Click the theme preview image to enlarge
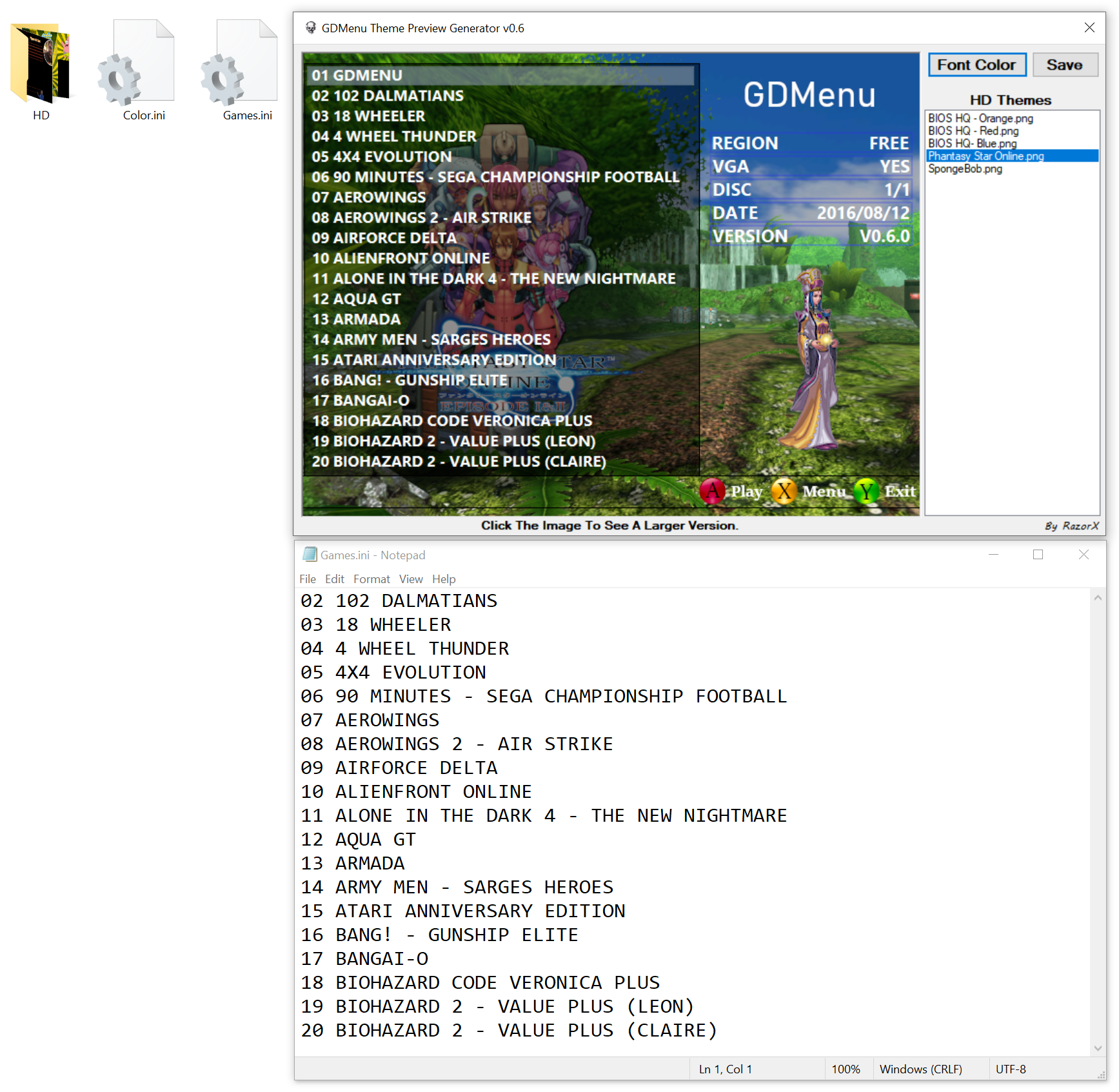The height and width of the screenshot is (1092, 1119). [x=611, y=284]
